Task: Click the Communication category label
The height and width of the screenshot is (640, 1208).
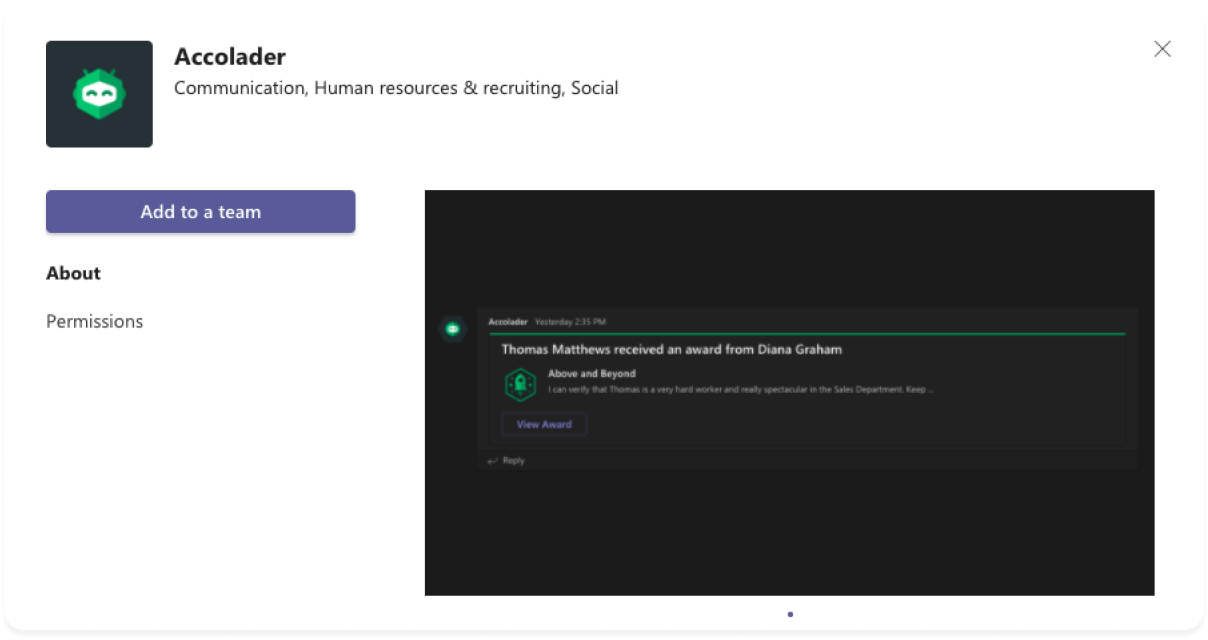Action: pyautogui.click(x=239, y=88)
